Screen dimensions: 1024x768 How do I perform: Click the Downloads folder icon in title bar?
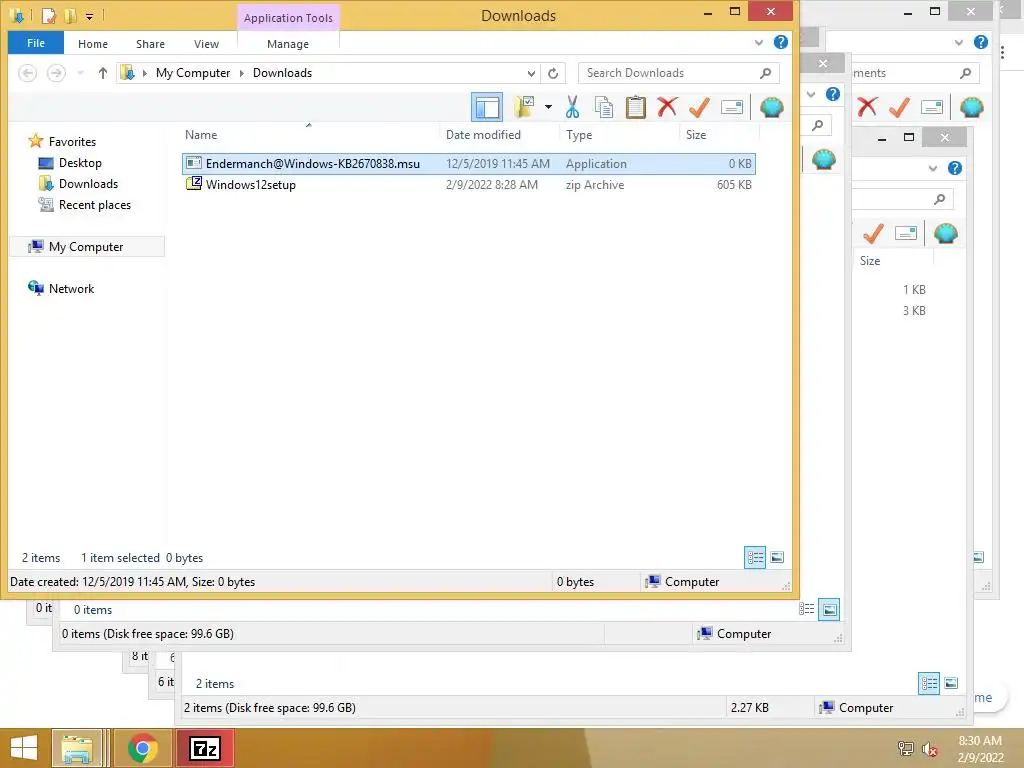coord(17,15)
